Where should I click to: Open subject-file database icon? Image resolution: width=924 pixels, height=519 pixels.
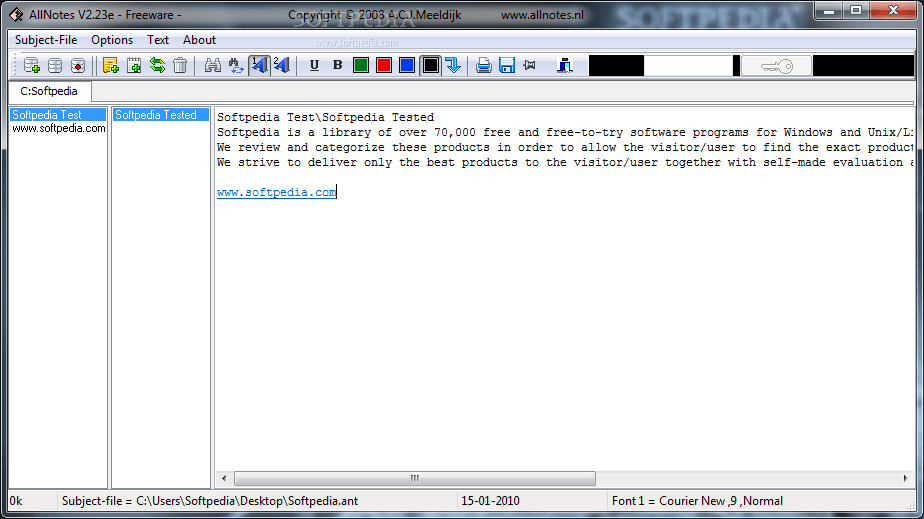pos(55,65)
